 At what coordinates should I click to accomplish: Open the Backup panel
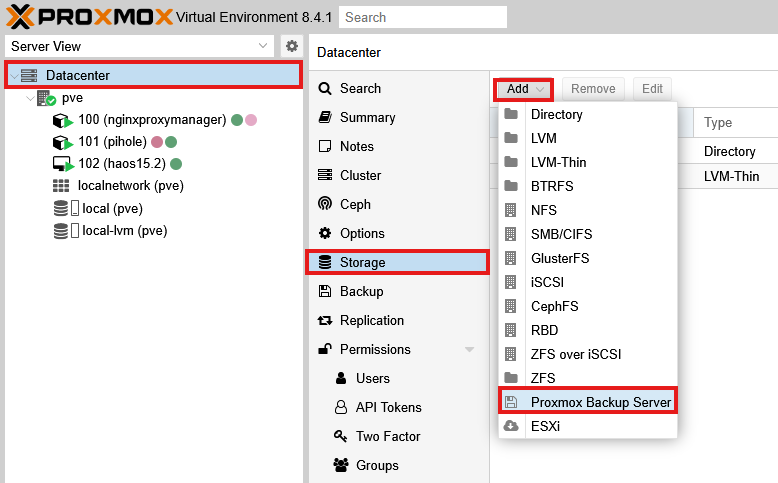[x=397, y=291]
